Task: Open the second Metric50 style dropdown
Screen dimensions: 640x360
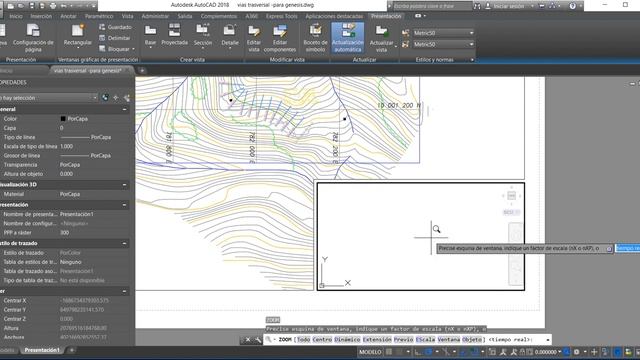Action: point(443,44)
